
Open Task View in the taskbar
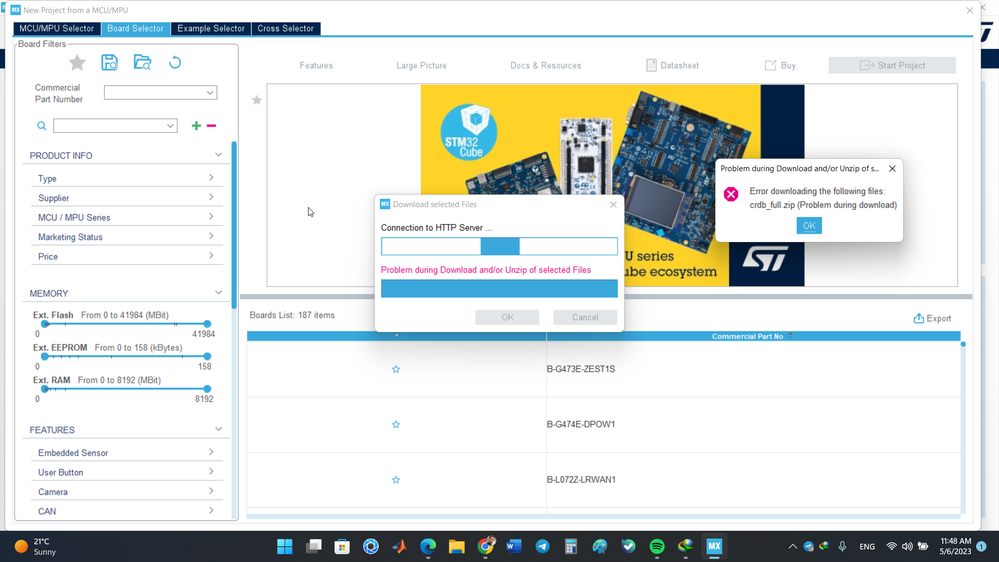pyautogui.click(x=313, y=546)
